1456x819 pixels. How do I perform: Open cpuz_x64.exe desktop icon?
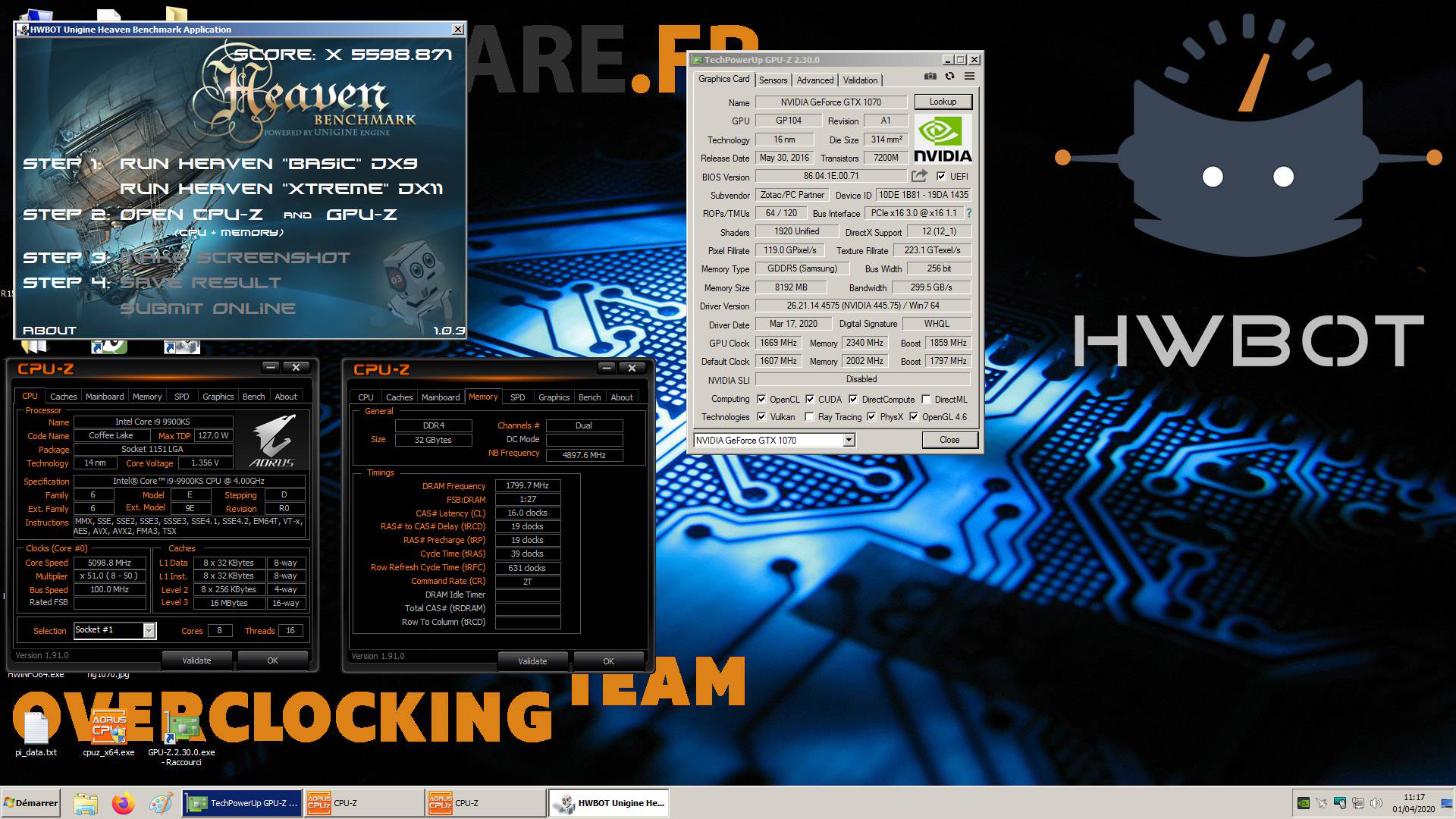pyautogui.click(x=108, y=733)
